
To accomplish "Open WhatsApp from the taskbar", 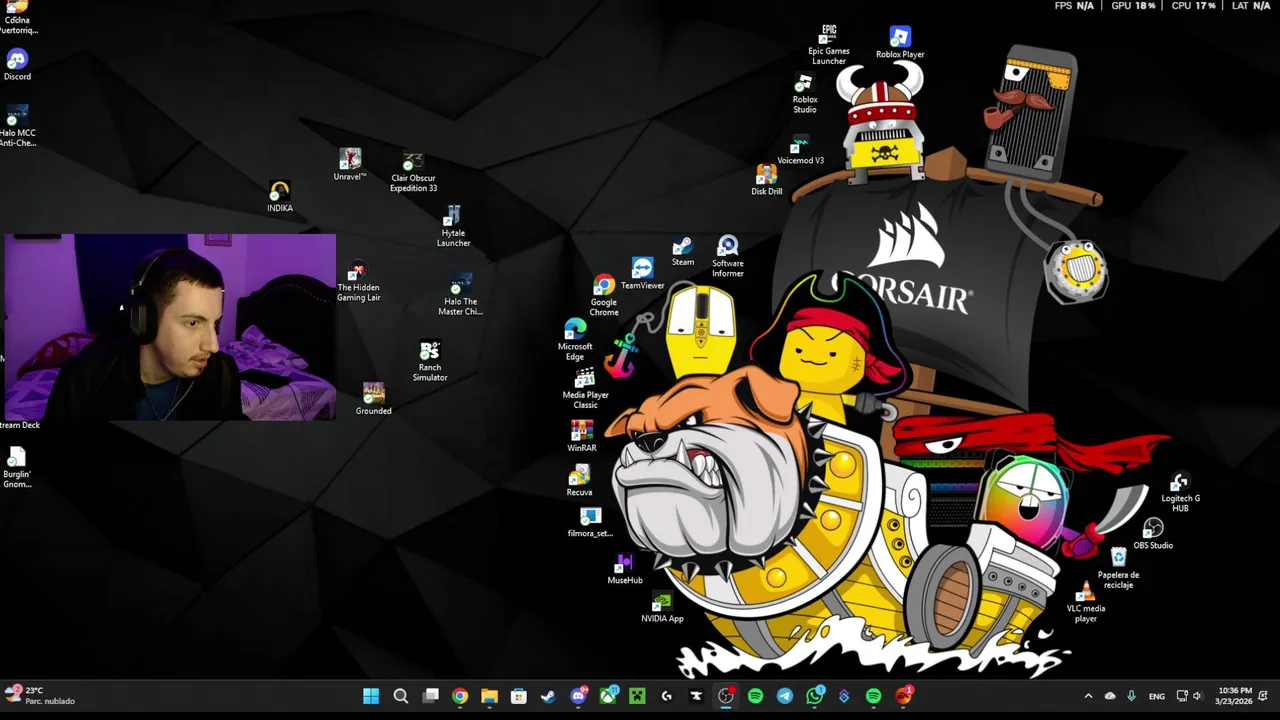I will click(x=815, y=696).
